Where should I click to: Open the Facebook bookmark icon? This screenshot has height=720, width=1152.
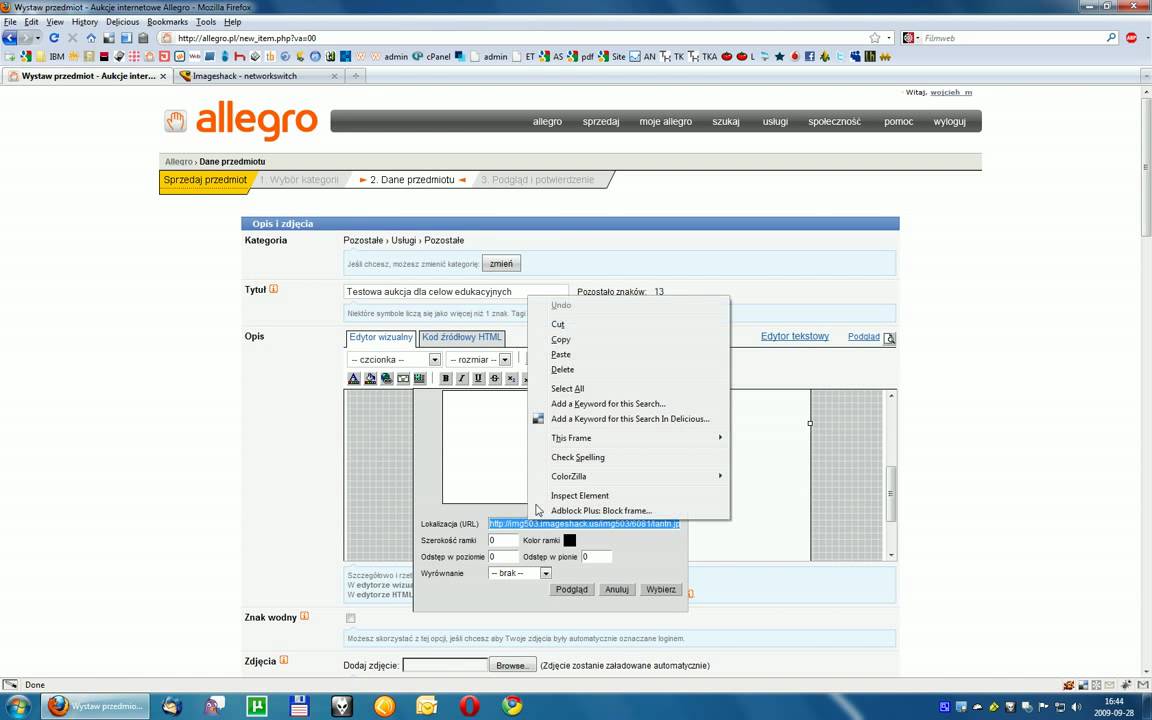coord(810,56)
